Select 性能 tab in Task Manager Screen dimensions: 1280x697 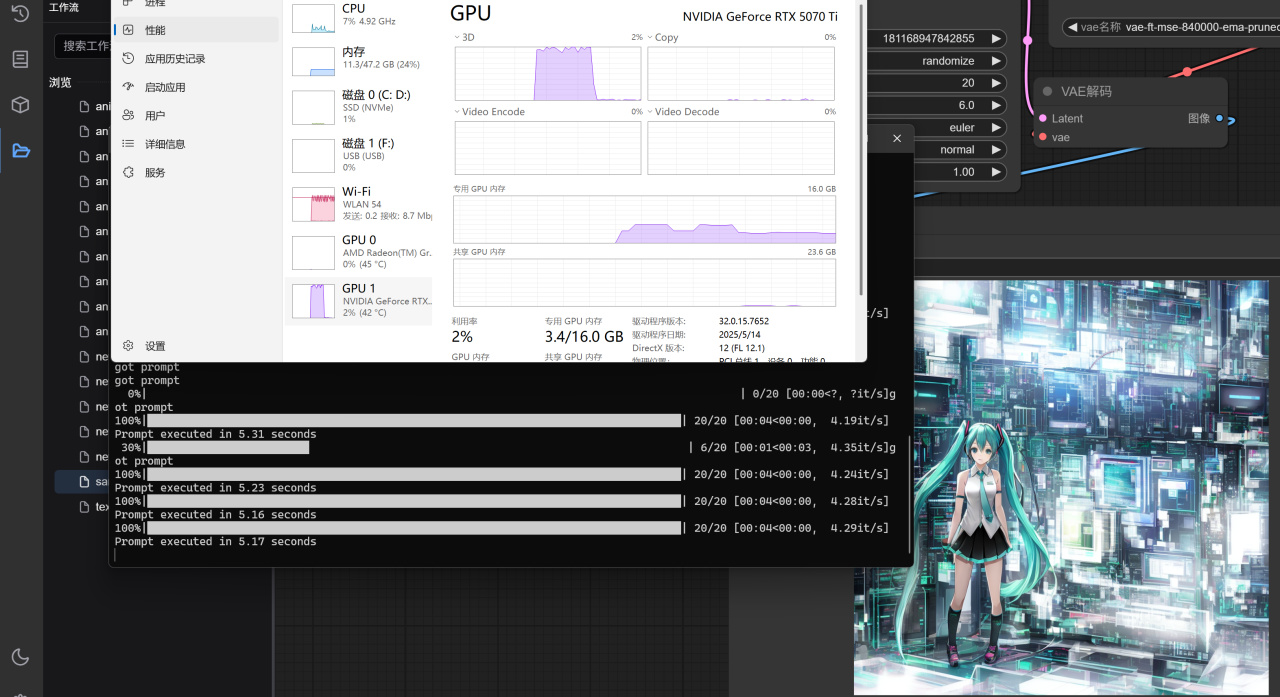click(196, 30)
